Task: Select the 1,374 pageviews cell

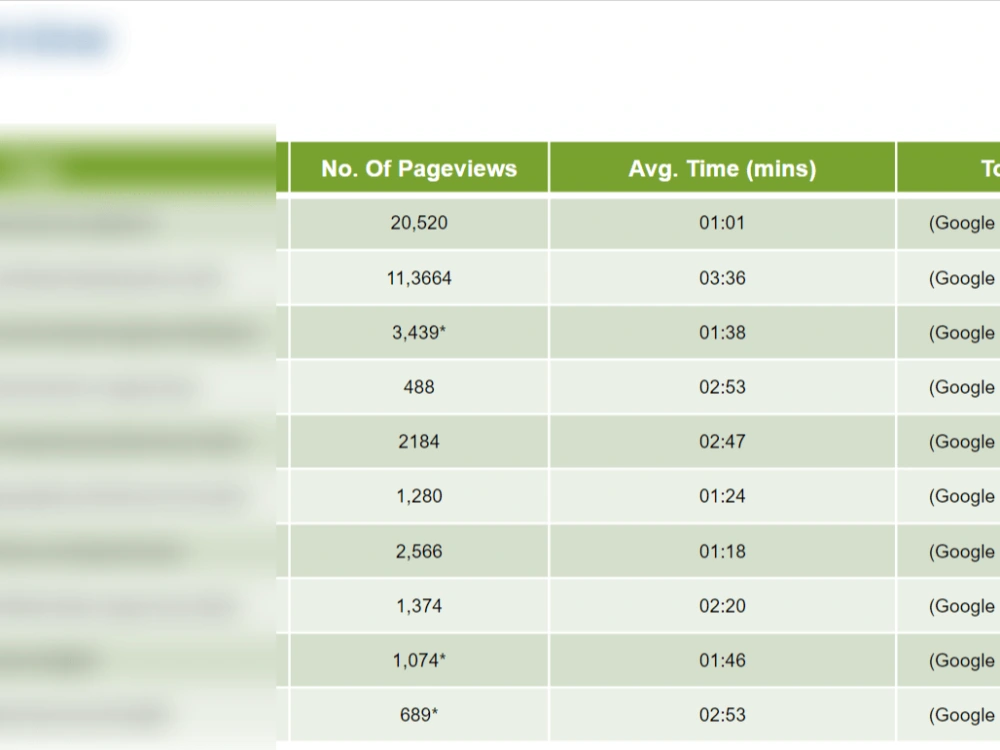Action: [x=419, y=606]
